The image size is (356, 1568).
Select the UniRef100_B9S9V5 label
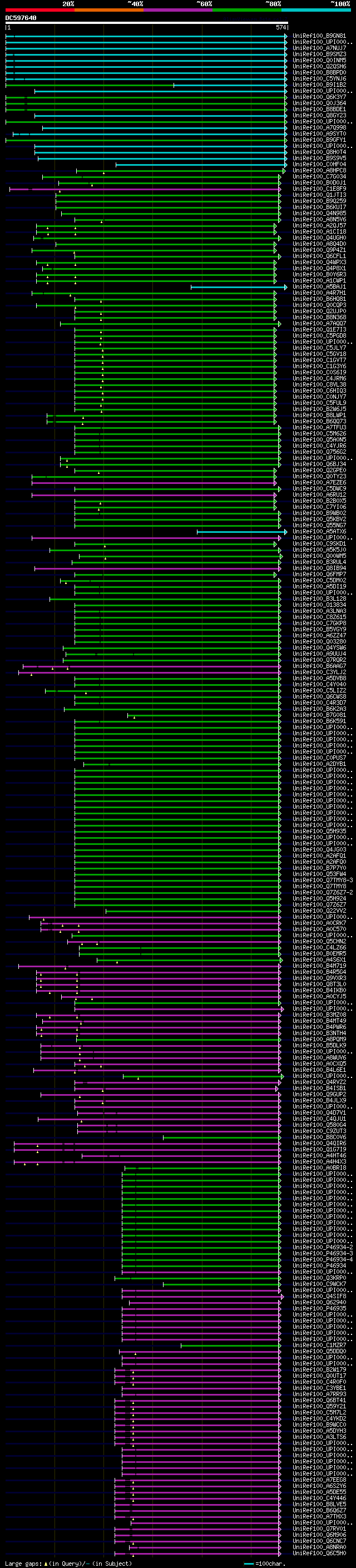pos(319,159)
